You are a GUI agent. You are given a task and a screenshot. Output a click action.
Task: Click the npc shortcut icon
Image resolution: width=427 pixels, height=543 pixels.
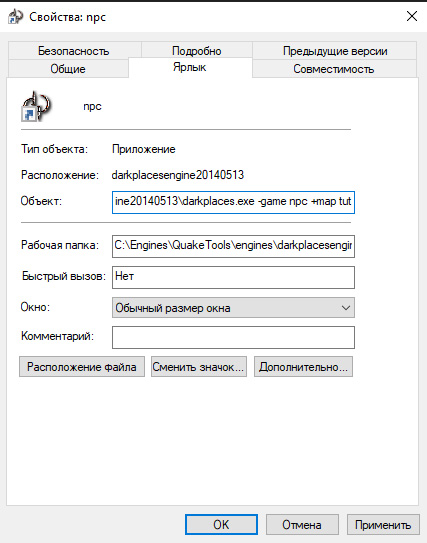[x=36, y=107]
